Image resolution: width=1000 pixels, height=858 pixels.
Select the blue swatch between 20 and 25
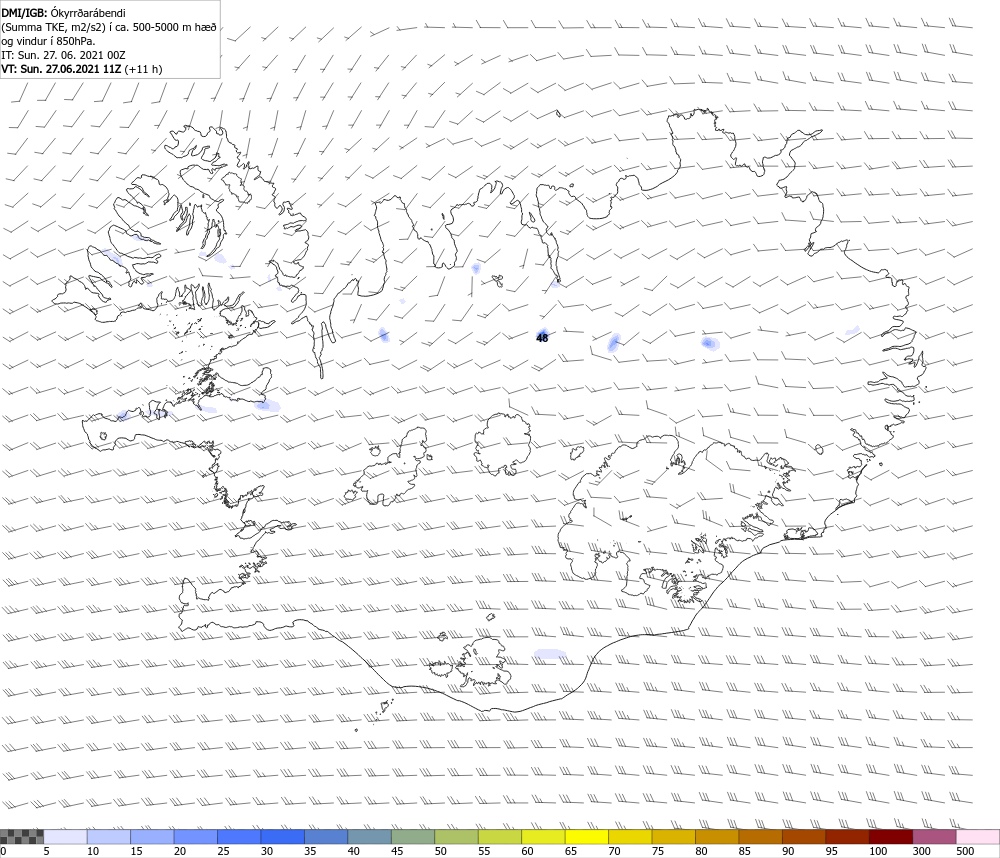tap(195, 836)
